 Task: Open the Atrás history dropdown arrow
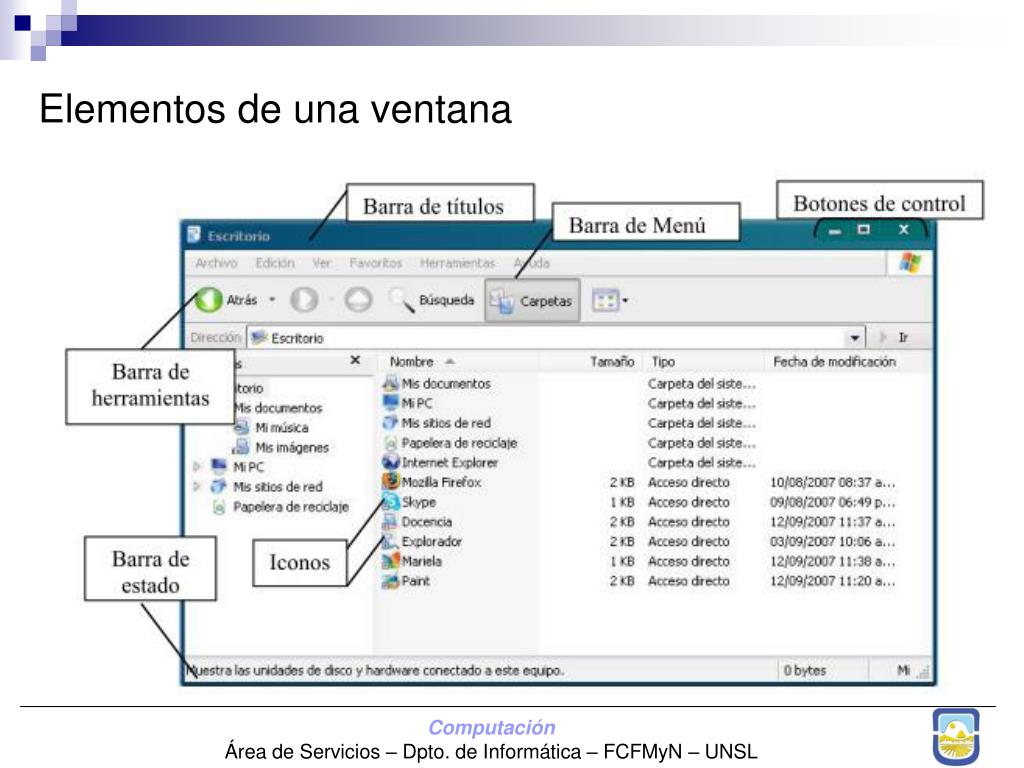click(x=272, y=300)
